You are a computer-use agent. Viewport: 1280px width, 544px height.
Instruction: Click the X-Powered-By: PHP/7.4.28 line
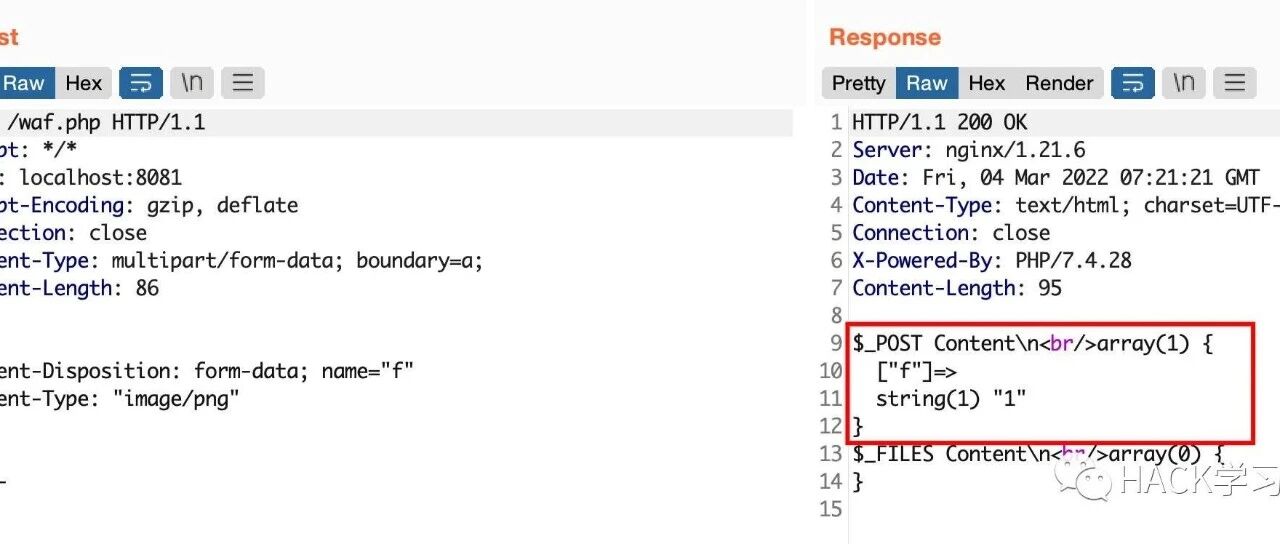coord(992,261)
